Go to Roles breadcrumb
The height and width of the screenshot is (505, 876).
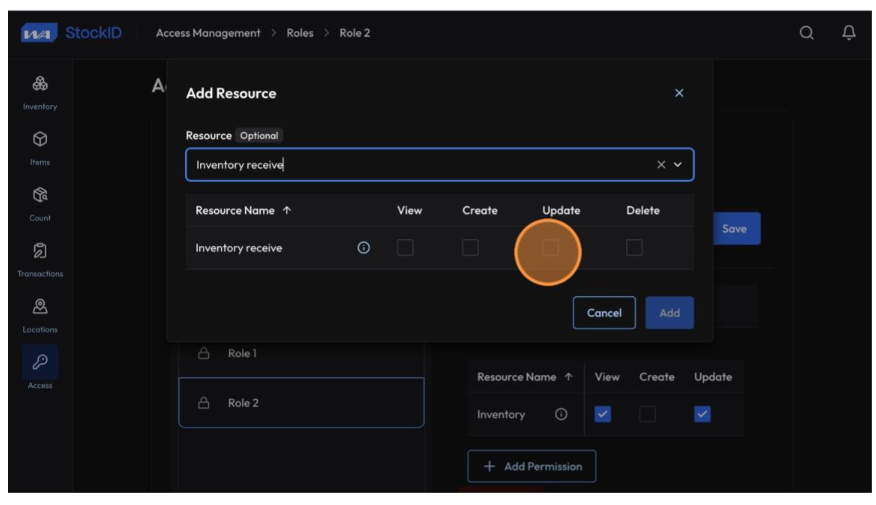point(300,33)
